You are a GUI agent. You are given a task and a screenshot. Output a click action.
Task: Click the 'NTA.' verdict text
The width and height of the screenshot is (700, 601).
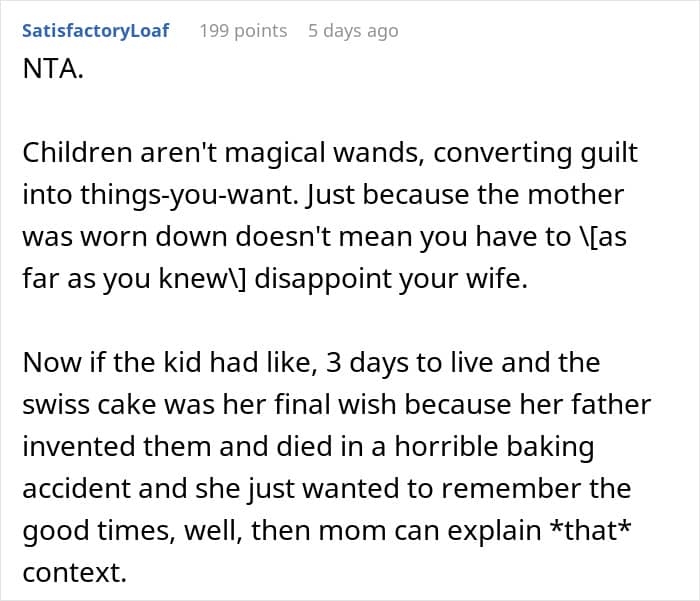click(53, 69)
